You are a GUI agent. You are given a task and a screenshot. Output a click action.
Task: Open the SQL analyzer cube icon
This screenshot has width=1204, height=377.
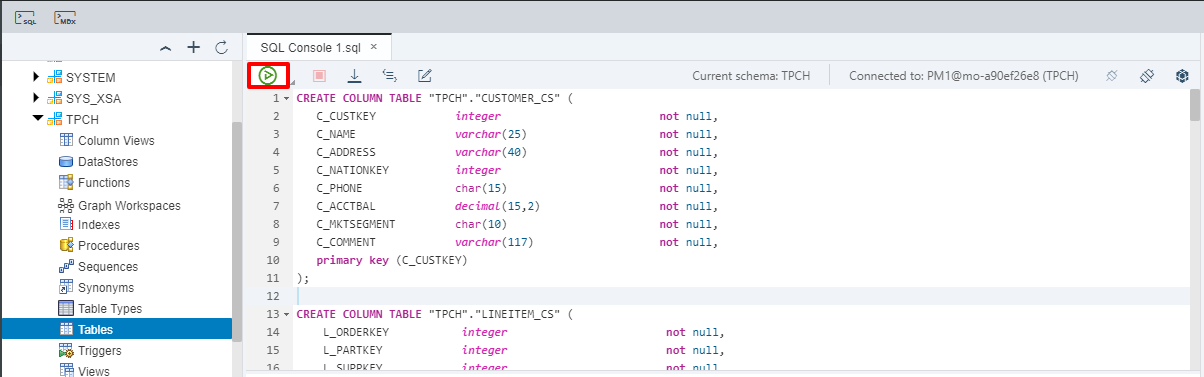(1182, 75)
